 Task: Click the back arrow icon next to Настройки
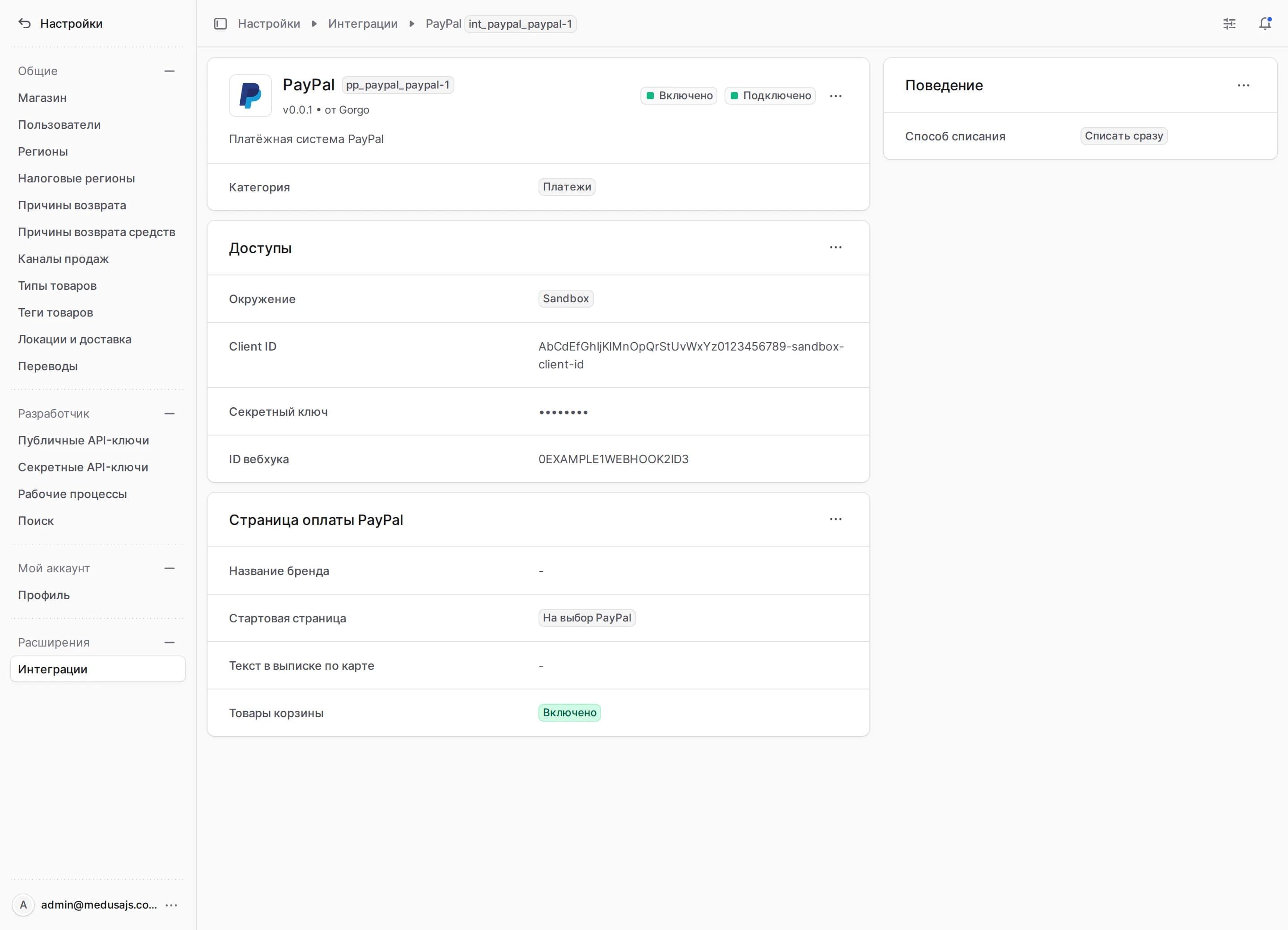(25, 23)
